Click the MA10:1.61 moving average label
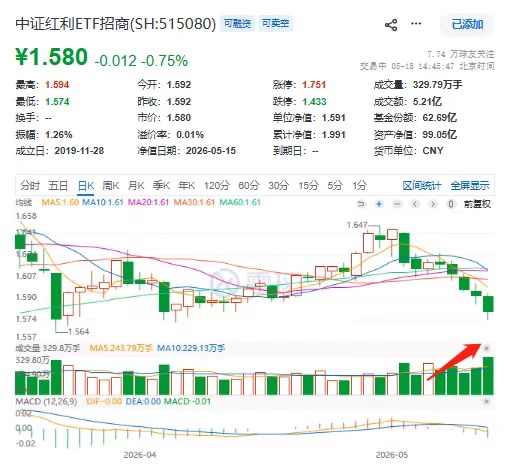The height and width of the screenshot is (467, 518). click(x=103, y=202)
